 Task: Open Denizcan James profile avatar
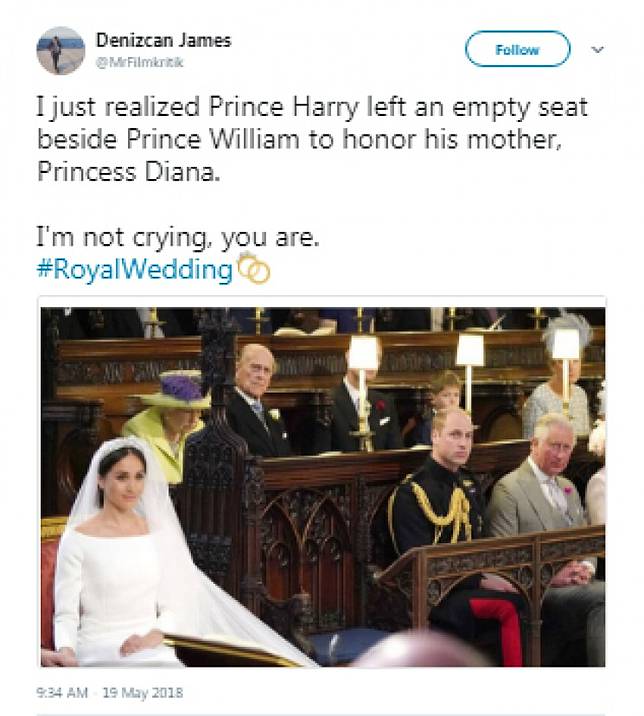click(61, 50)
